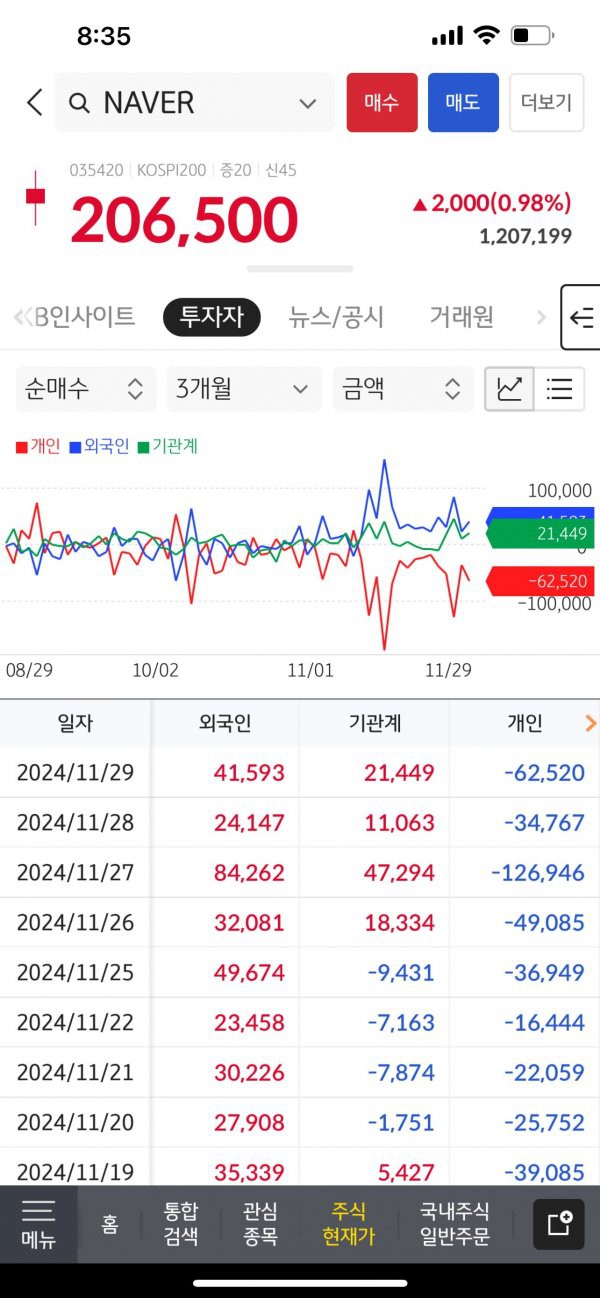Image resolution: width=600 pixels, height=1298 pixels.
Task: Tap the Wi-Fi status icon
Action: pyautogui.click(x=487, y=36)
